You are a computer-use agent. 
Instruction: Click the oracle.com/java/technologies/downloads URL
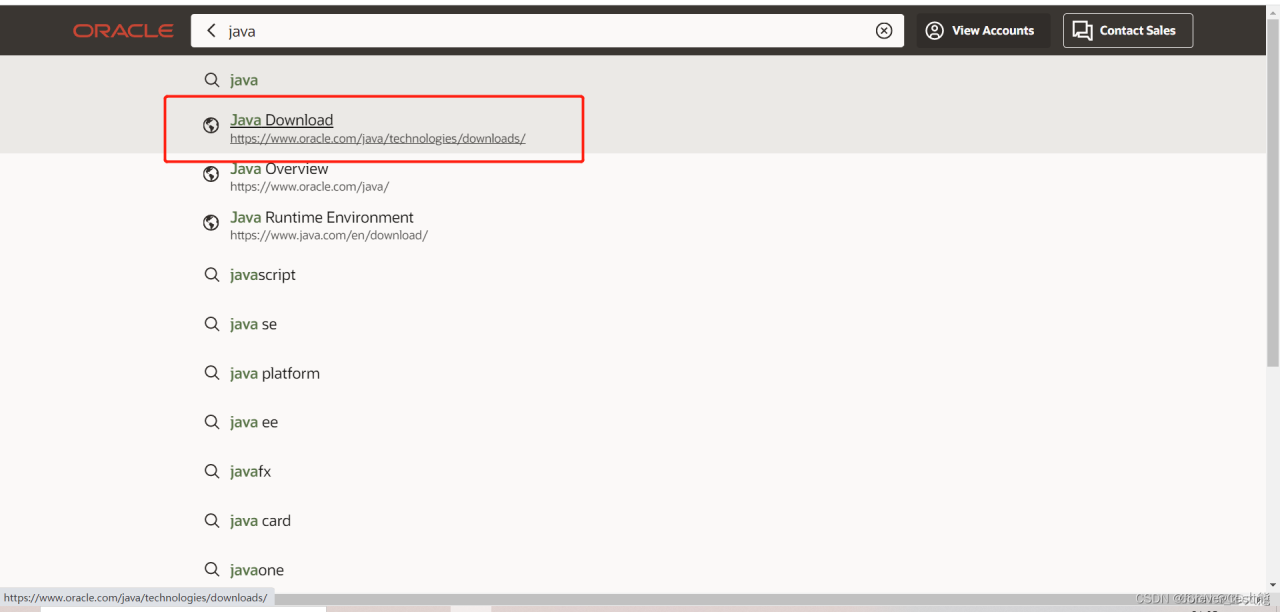[378, 139]
